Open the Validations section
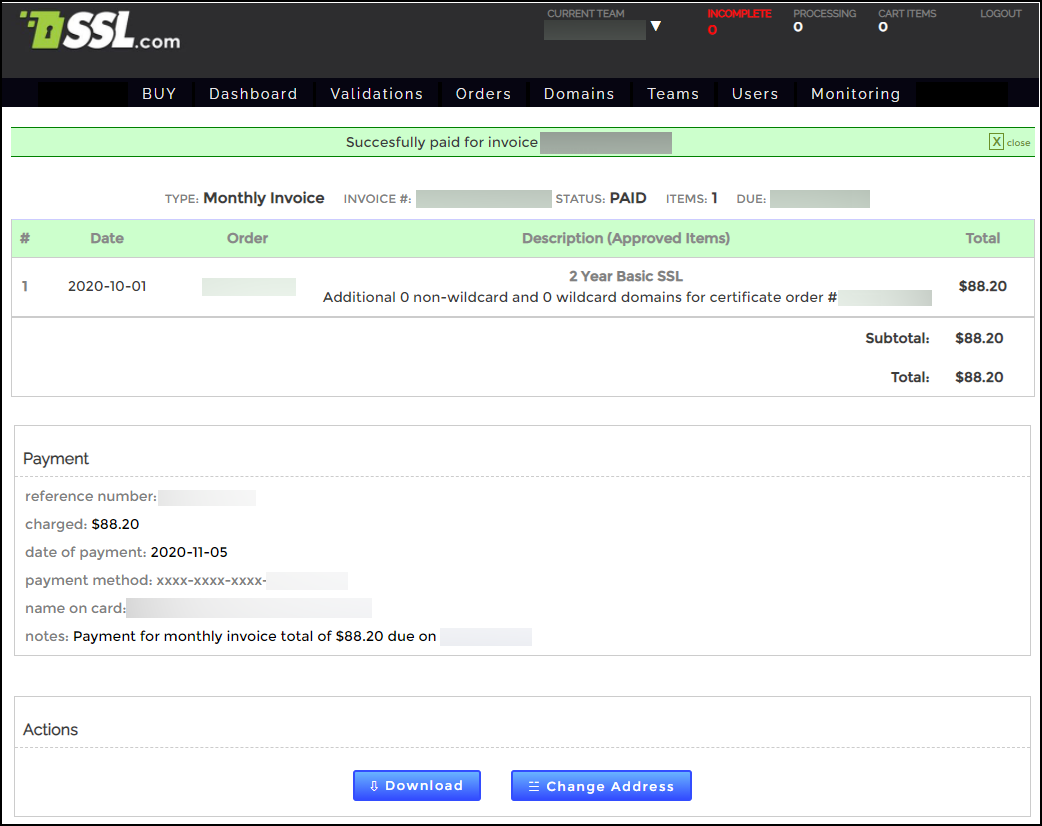Viewport: 1042px width, 826px height. (376, 94)
